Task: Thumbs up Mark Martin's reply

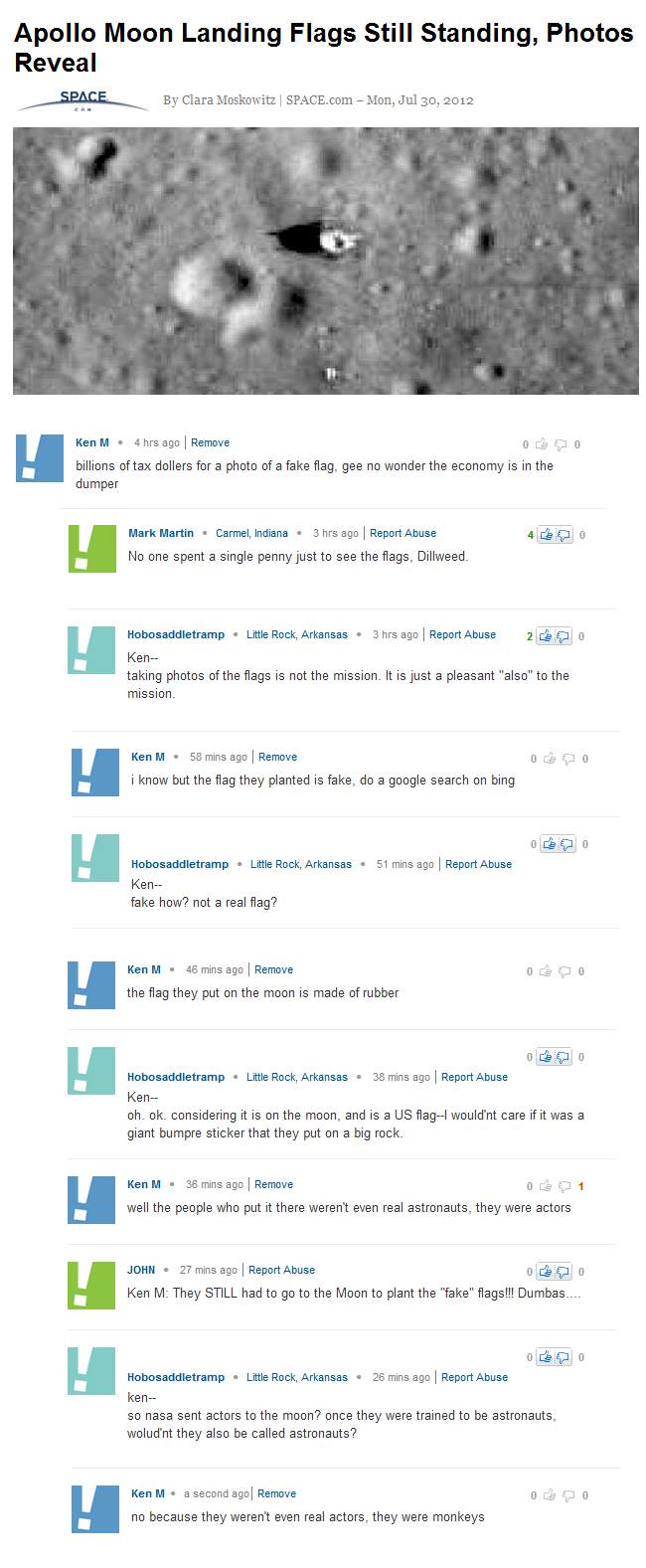Action: tap(549, 535)
